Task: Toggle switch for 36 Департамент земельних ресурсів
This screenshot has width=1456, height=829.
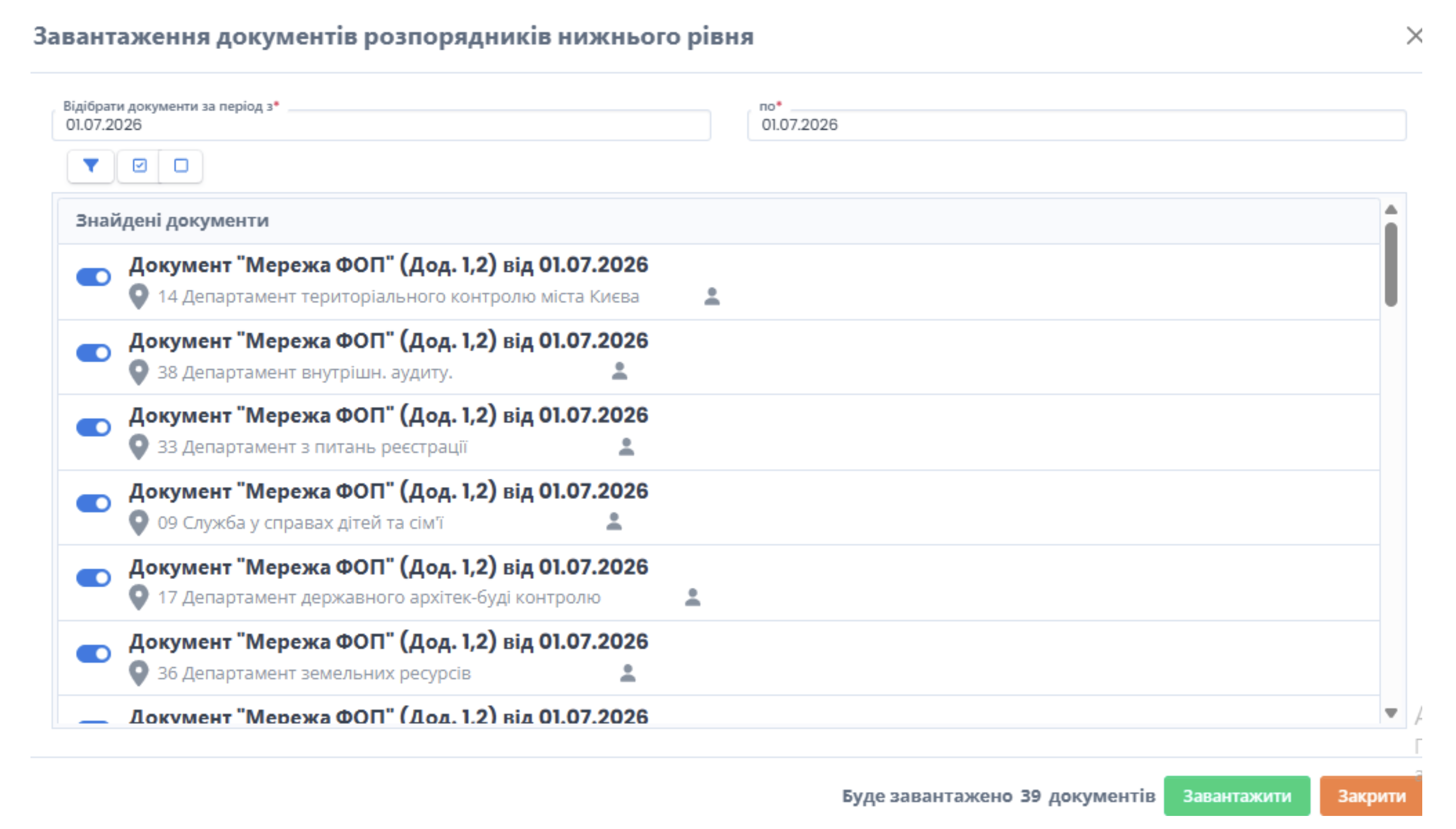Action: (94, 654)
